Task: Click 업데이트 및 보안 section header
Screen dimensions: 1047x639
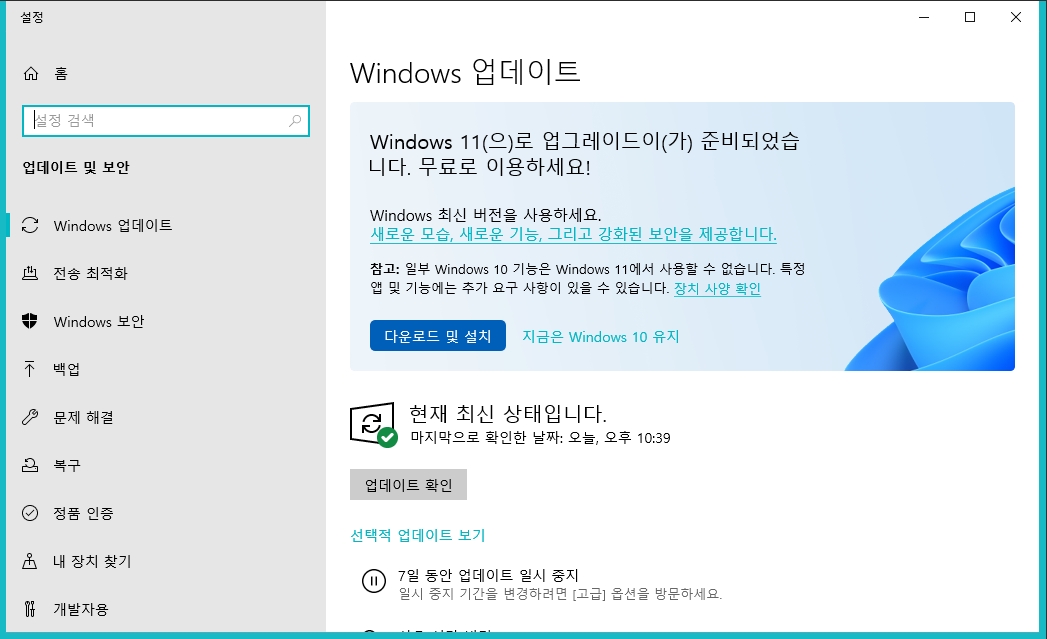Action: click(x=76, y=168)
